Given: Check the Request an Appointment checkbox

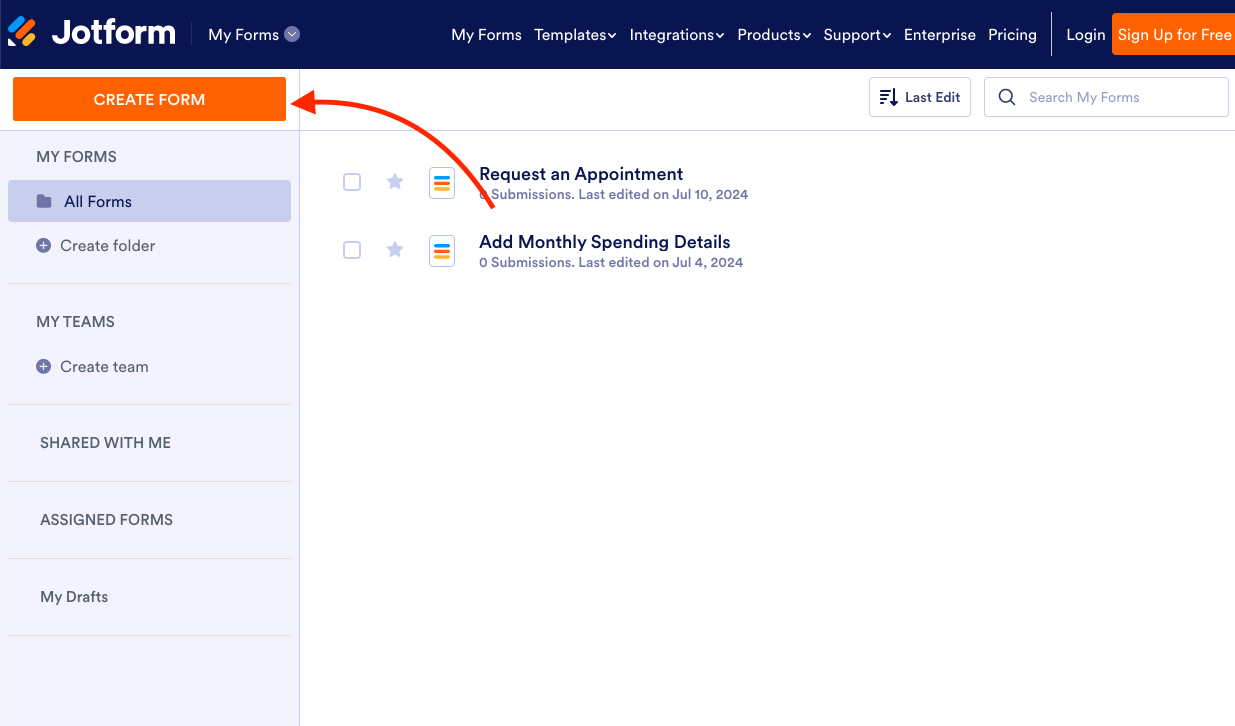Looking at the screenshot, I should coord(352,182).
